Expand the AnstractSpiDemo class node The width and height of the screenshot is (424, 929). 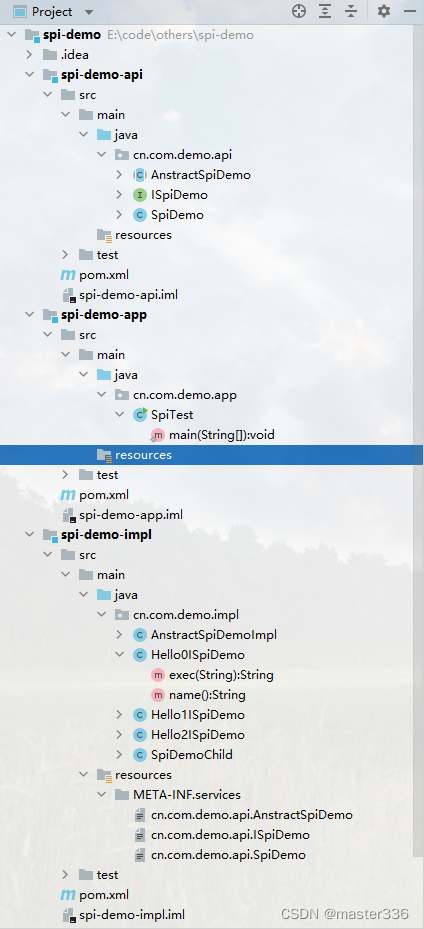[119, 175]
